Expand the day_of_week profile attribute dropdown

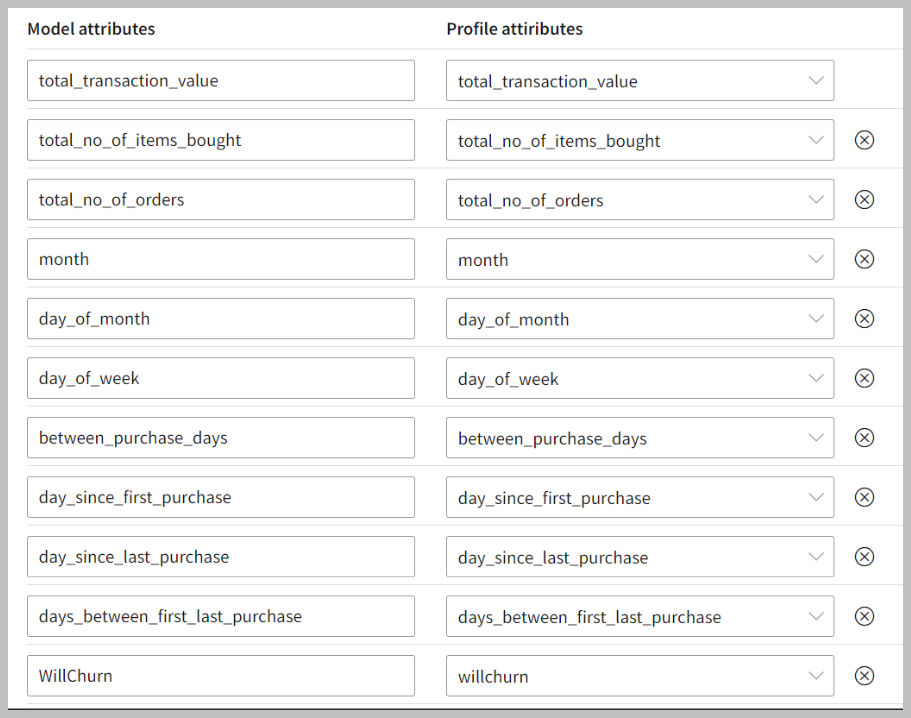tap(639, 378)
